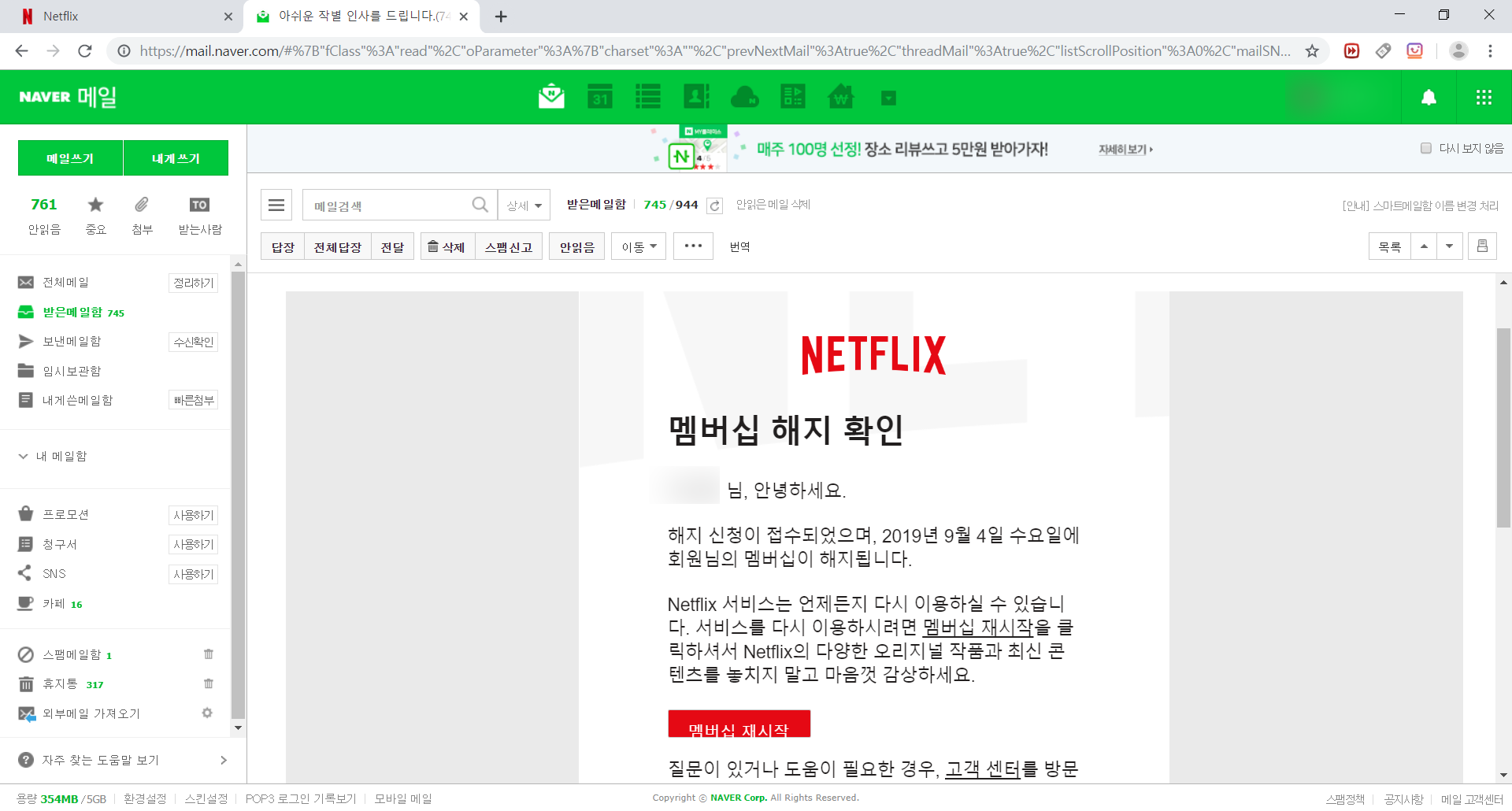Viewport: 1512px width, 811px height.
Task: Collapse the 내 메일함 section
Action: (x=23, y=457)
